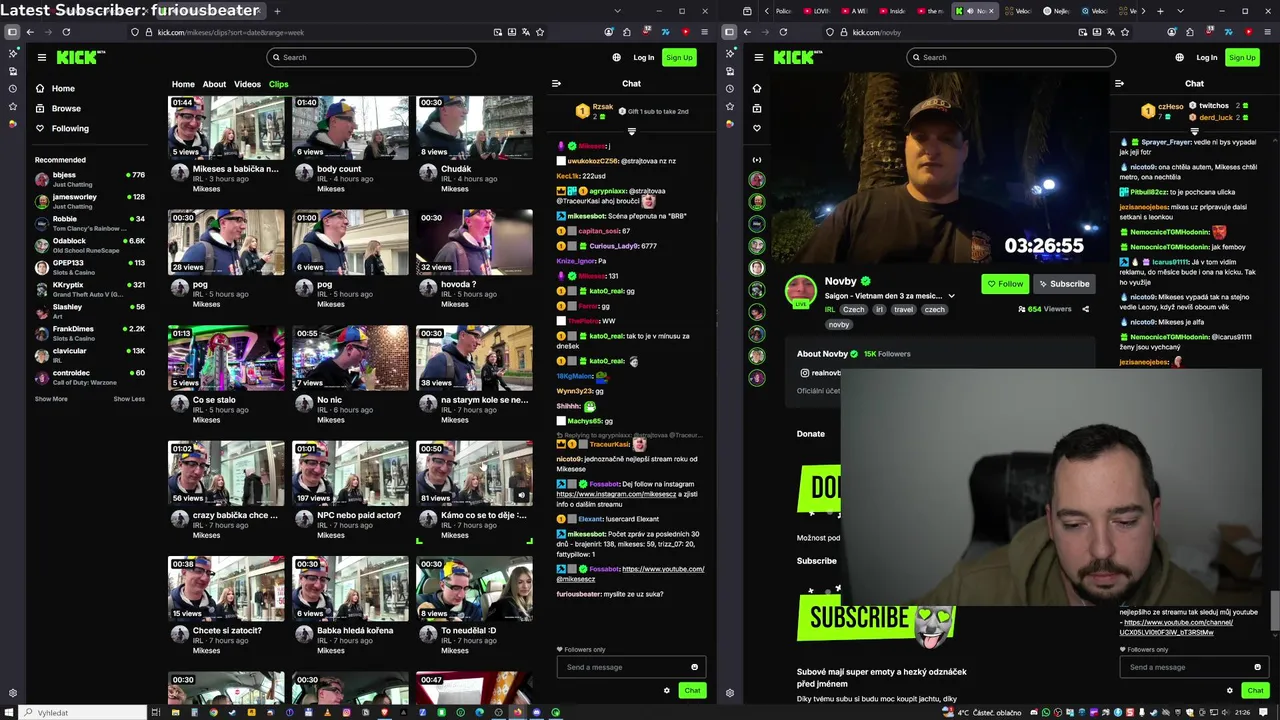Open recommended channel Odablock
This screenshot has width=1280, height=720.
tap(90, 245)
